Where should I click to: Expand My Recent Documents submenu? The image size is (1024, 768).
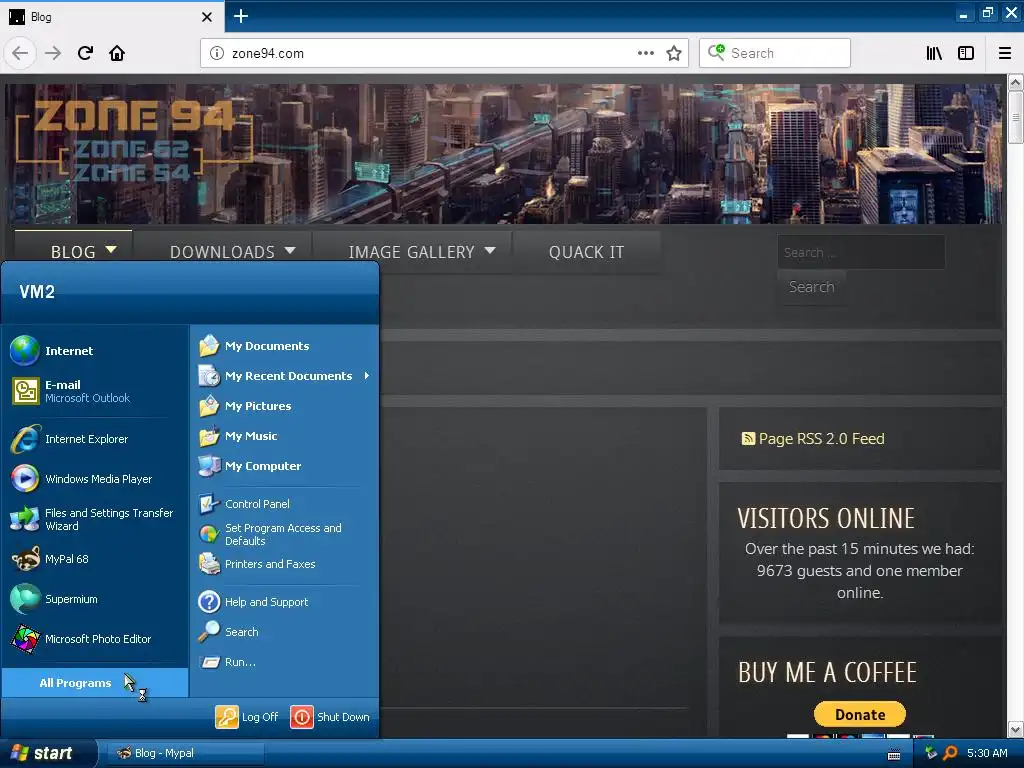(x=285, y=376)
